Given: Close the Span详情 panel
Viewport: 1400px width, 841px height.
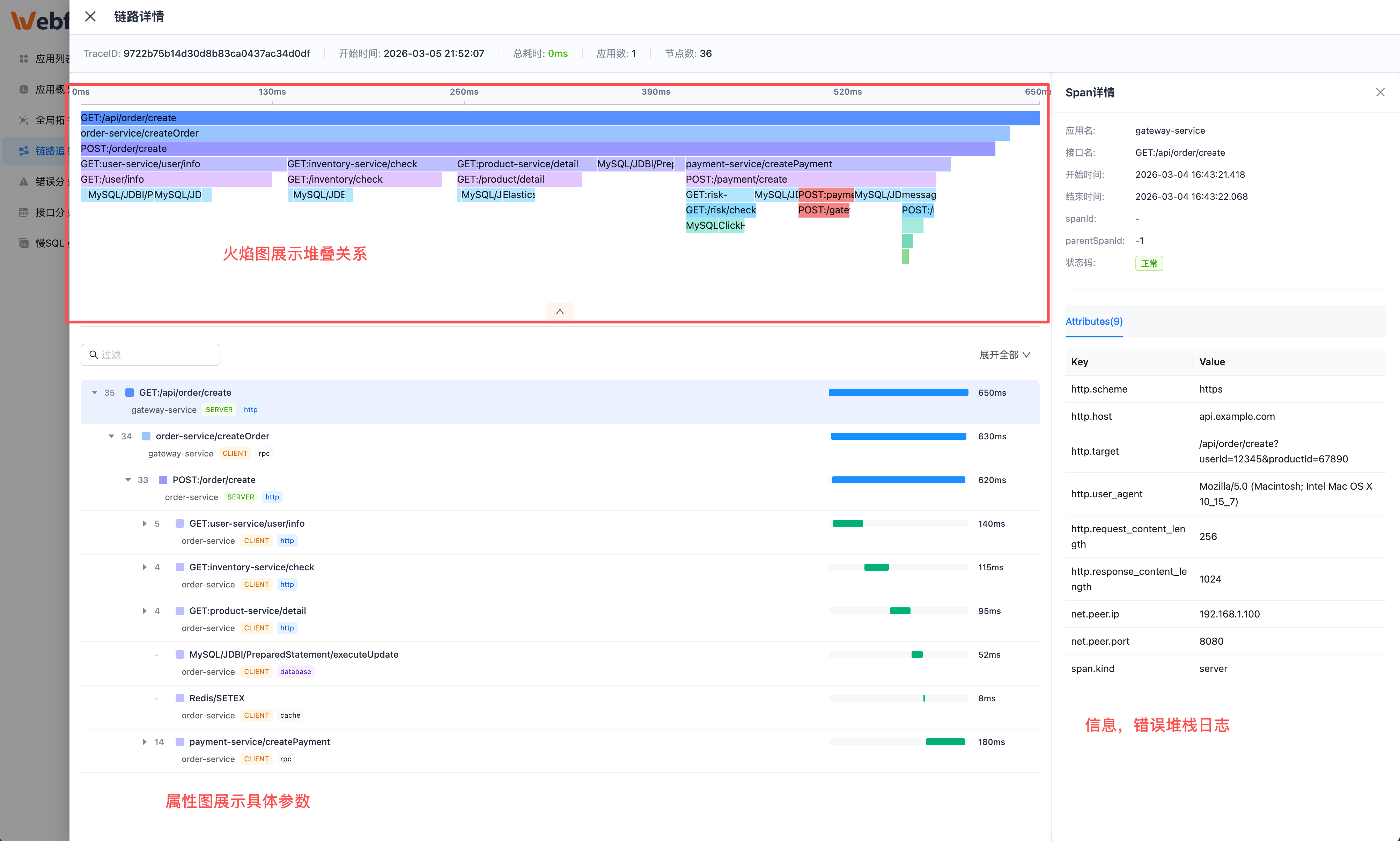Looking at the screenshot, I should (x=1380, y=92).
